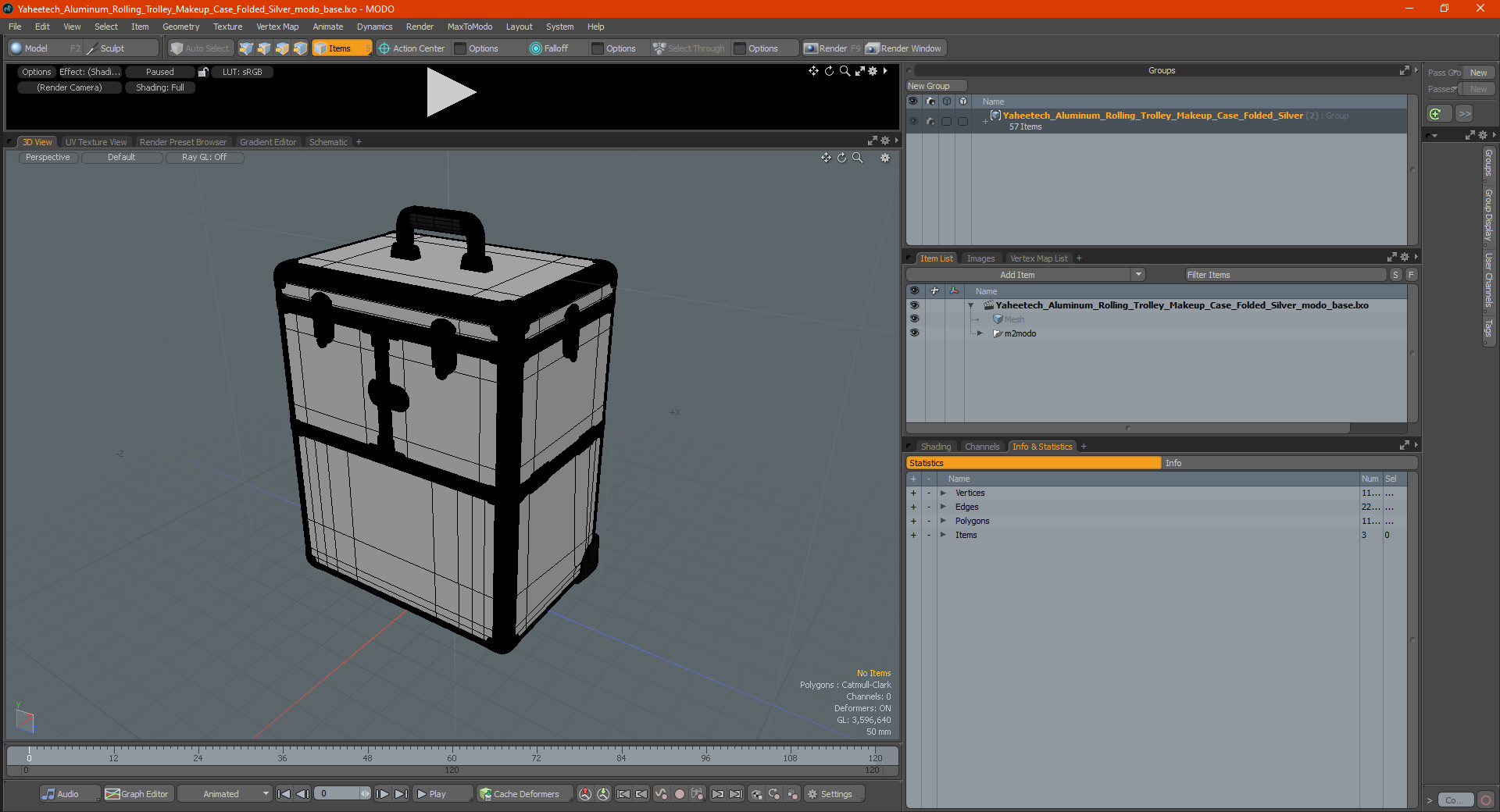Screen dimensions: 1500x812
Task: Collapse the scene file tree item
Action: point(970,305)
